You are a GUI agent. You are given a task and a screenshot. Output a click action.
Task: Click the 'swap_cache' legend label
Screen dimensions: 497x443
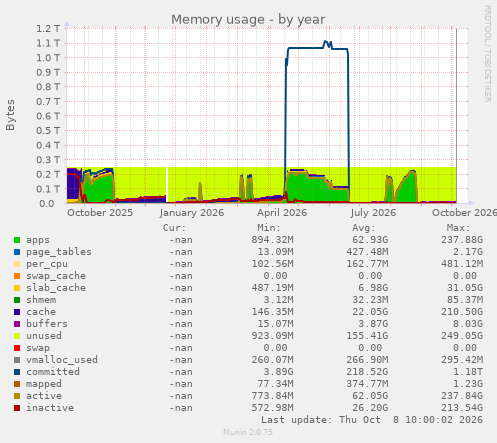tap(56, 276)
